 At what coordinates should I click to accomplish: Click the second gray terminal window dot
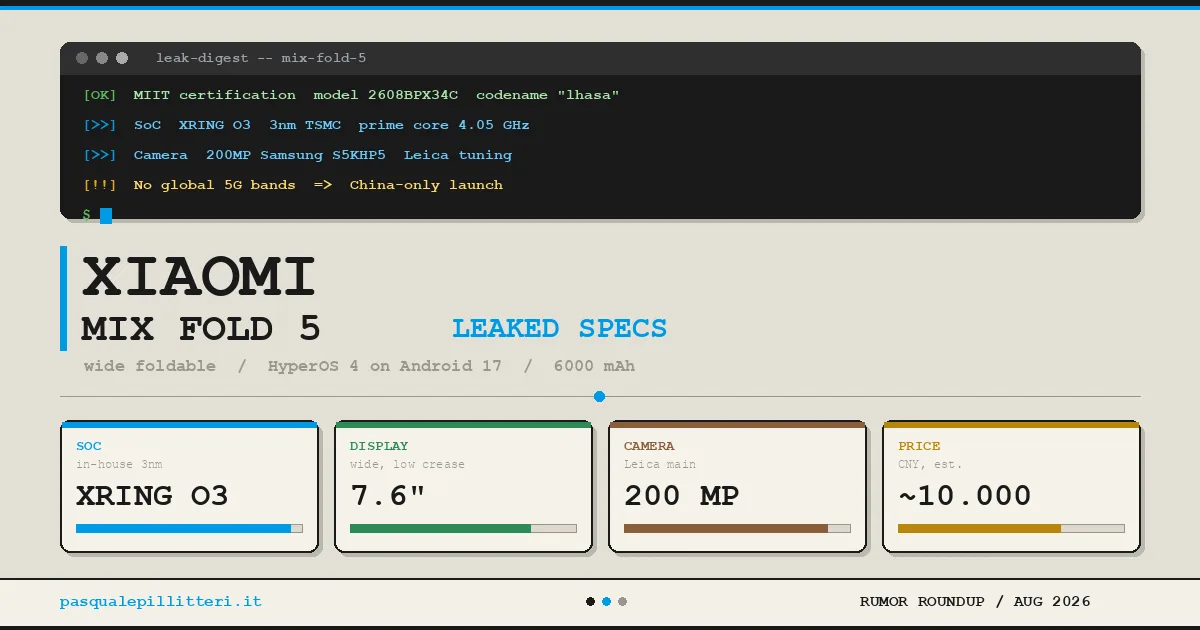[x=102, y=58]
